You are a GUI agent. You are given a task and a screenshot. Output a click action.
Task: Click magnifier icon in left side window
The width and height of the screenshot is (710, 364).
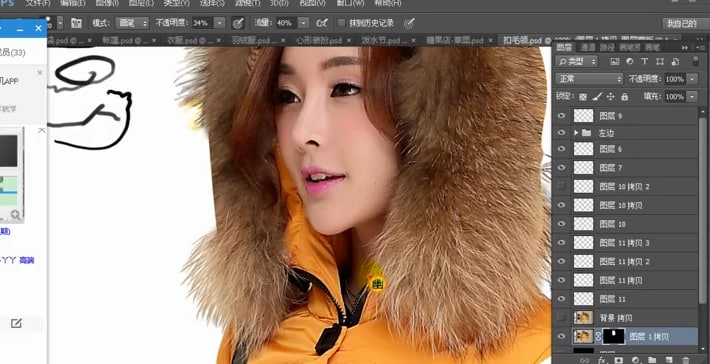pos(15,215)
